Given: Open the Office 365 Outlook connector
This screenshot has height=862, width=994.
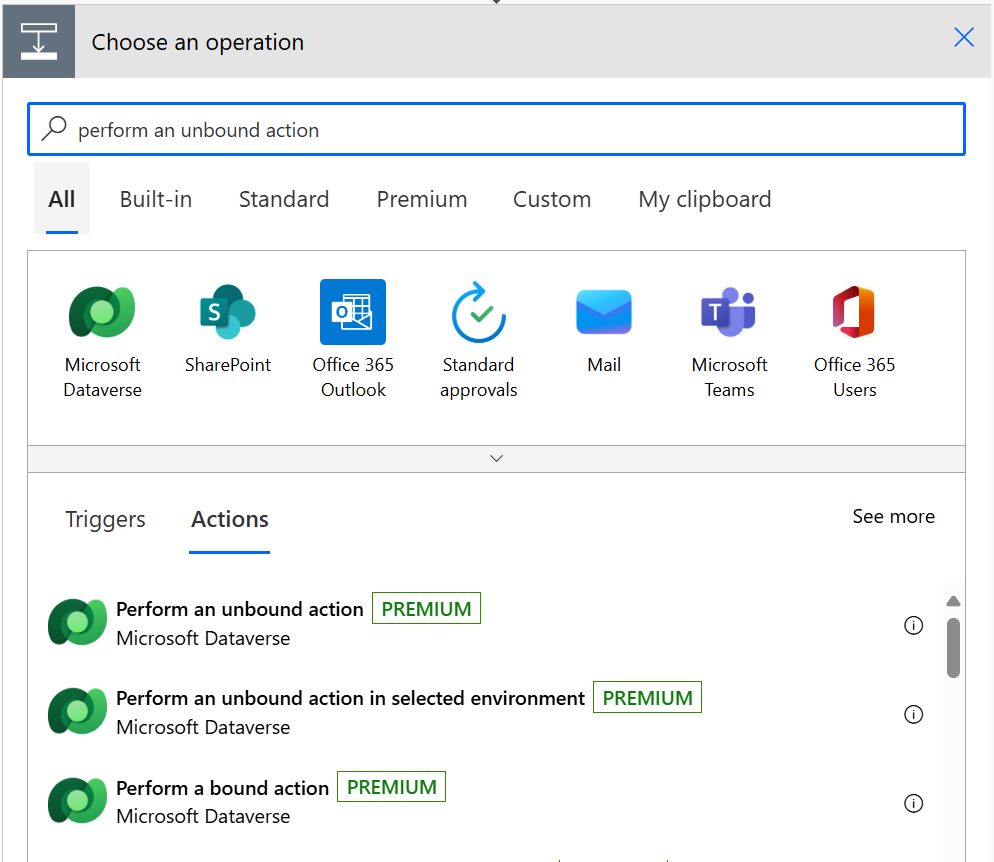Looking at the screenshot, I should click(x=353, y=312).
